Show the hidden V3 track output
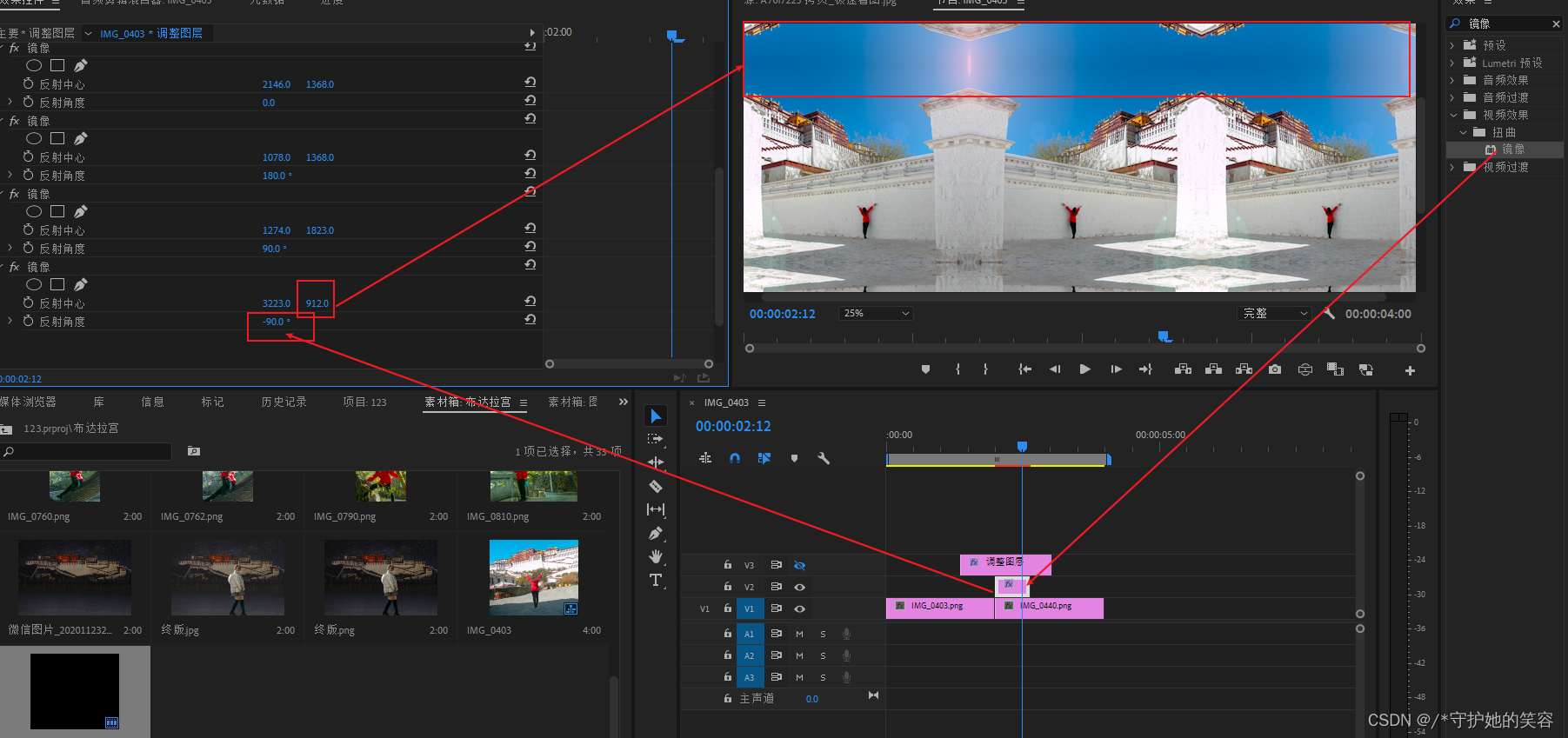Screen dimensions: 1568x738 pyautogui.click(x=800, y=565)
